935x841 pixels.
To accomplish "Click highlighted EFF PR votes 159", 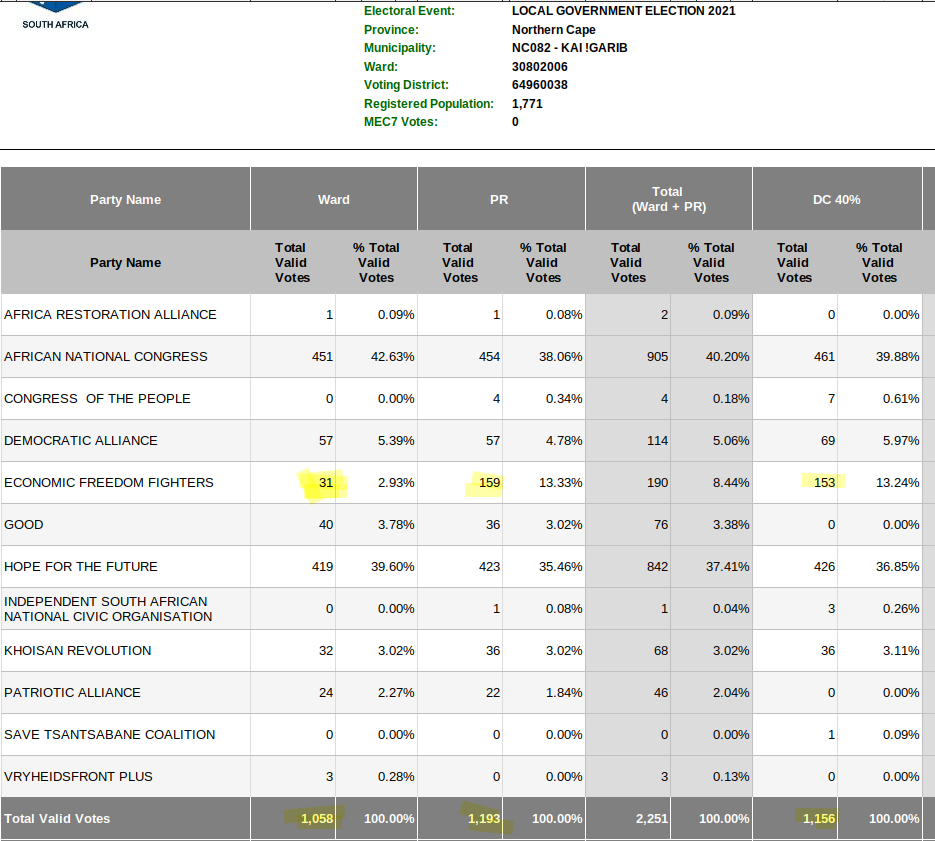I will tap(490, 482).
